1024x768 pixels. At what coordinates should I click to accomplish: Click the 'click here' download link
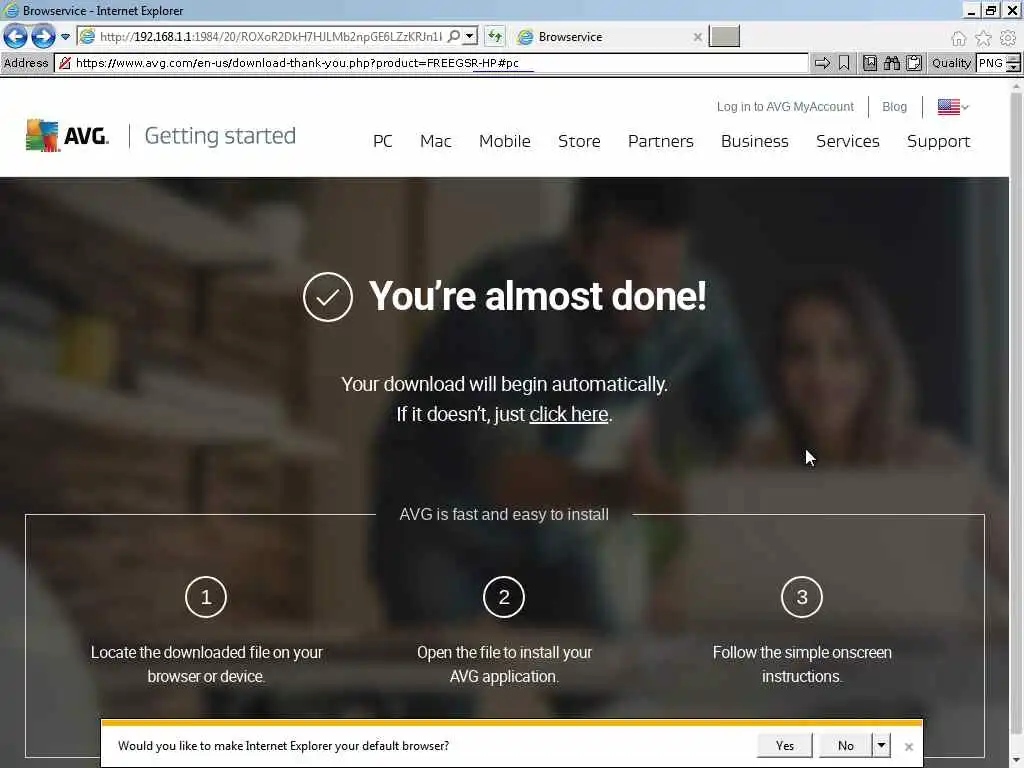coord(569,414)
